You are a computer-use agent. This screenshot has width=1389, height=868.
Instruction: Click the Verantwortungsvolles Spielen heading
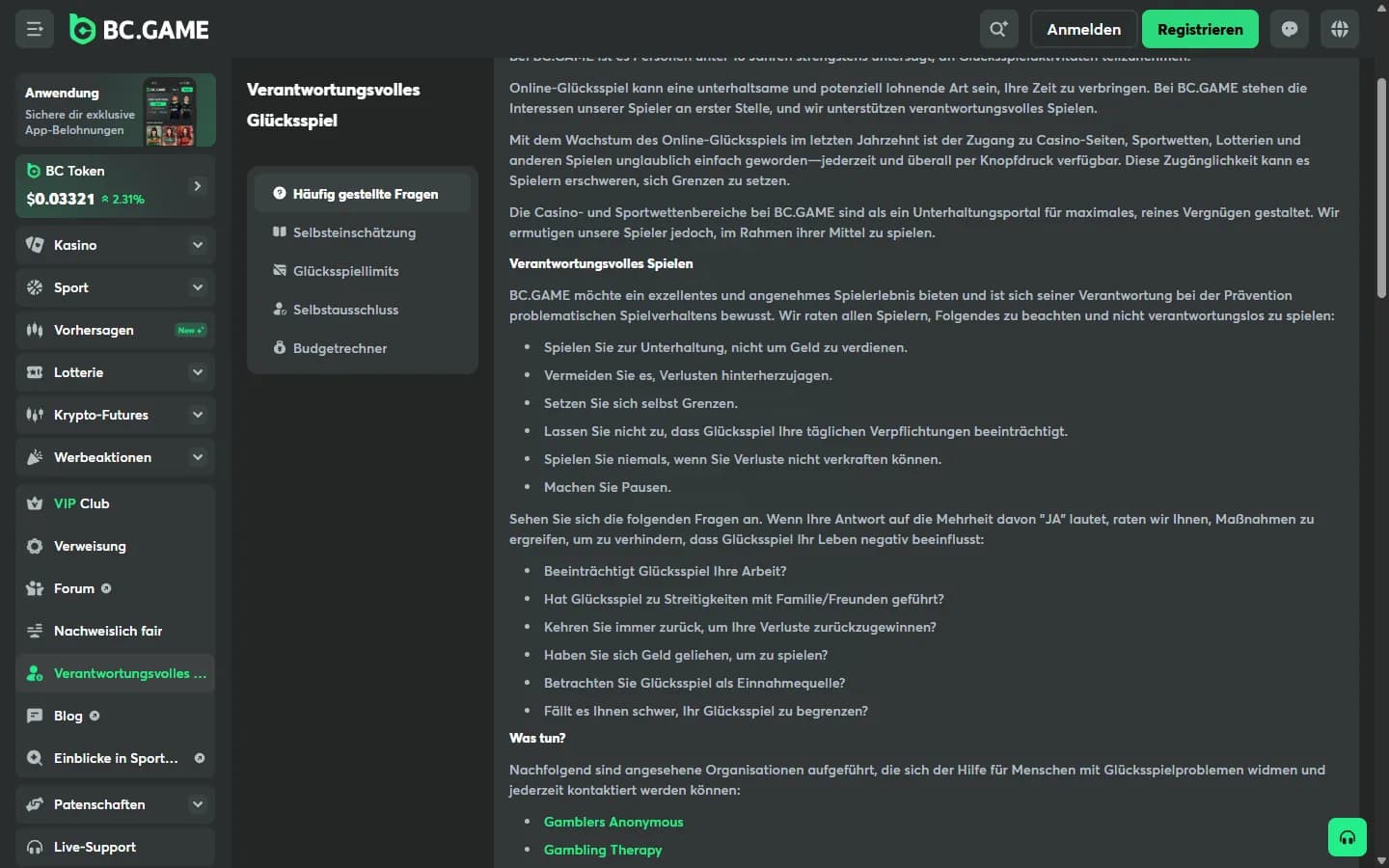coord(601,263)
